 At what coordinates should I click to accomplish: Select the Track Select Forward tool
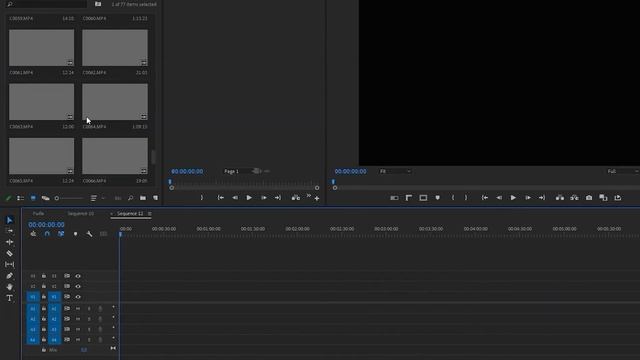(9, 231)
